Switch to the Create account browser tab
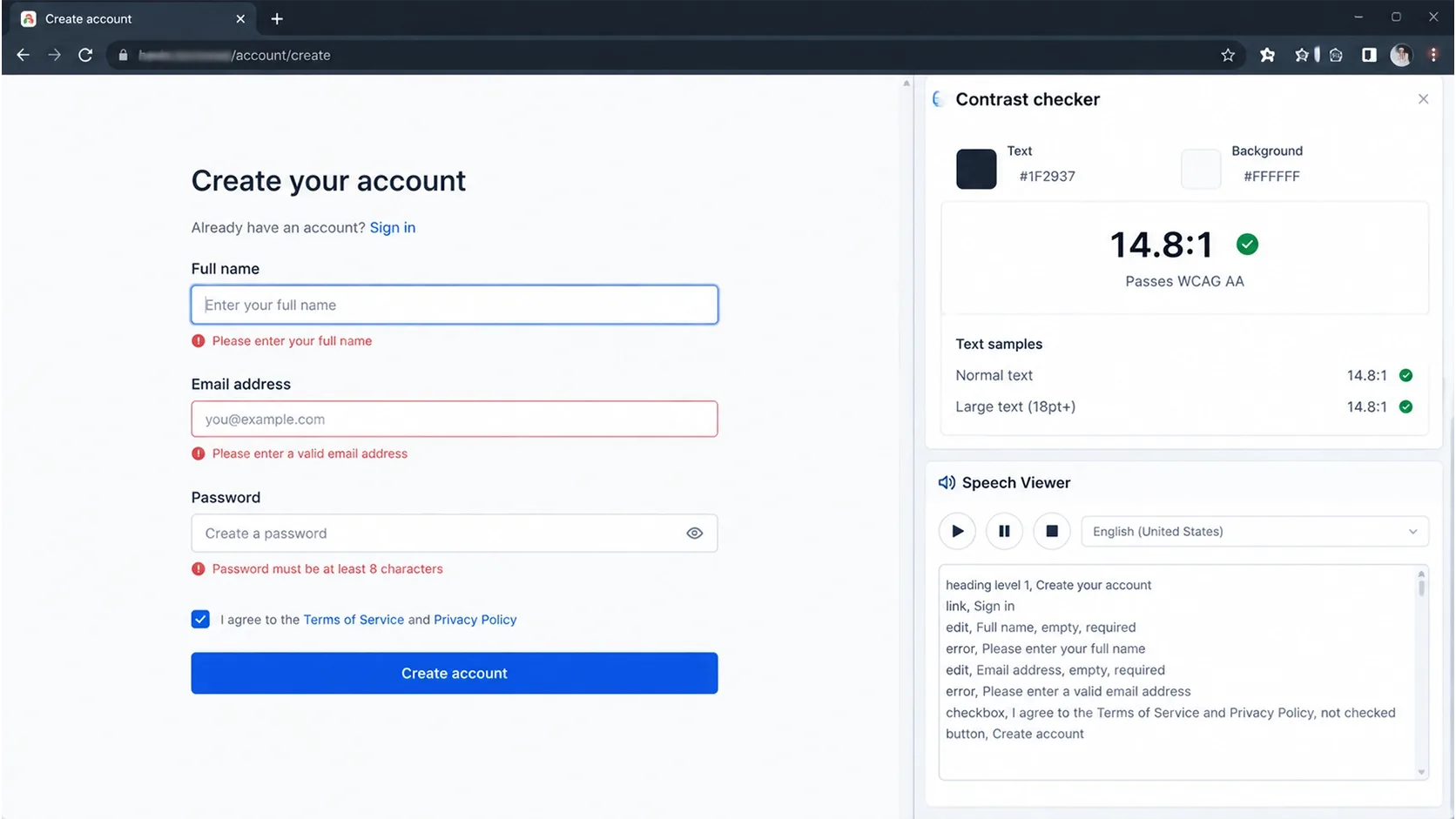This screenshot has width=1456, height=819. tap(133, 18)
